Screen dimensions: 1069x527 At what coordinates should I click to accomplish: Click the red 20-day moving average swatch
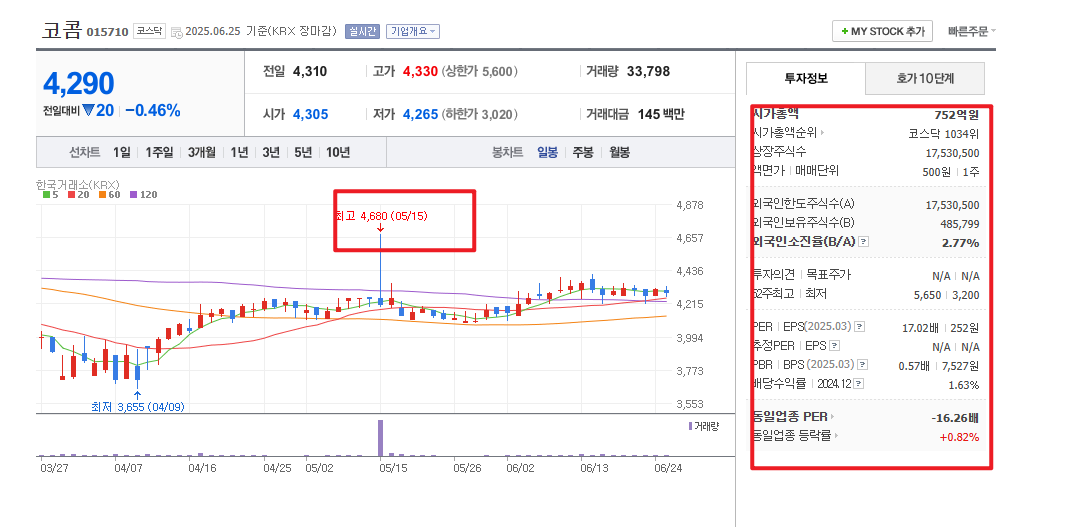(72, 195)
